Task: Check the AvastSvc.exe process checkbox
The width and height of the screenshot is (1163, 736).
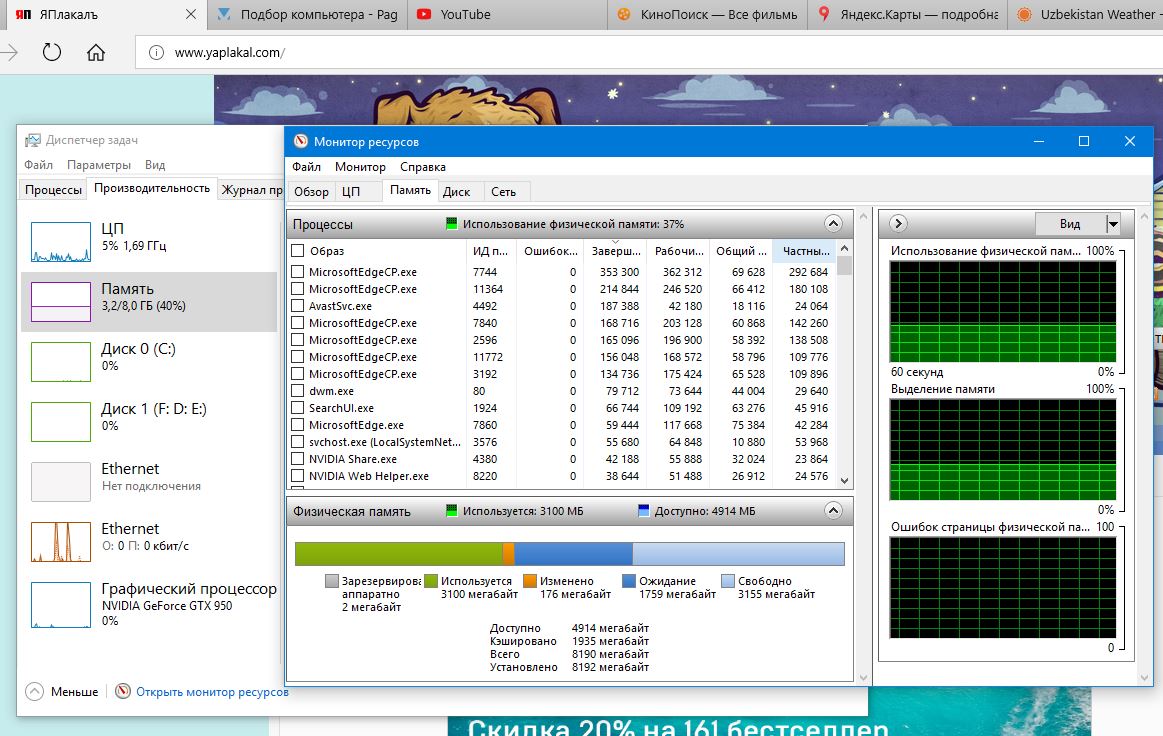Action: (297, 306)
